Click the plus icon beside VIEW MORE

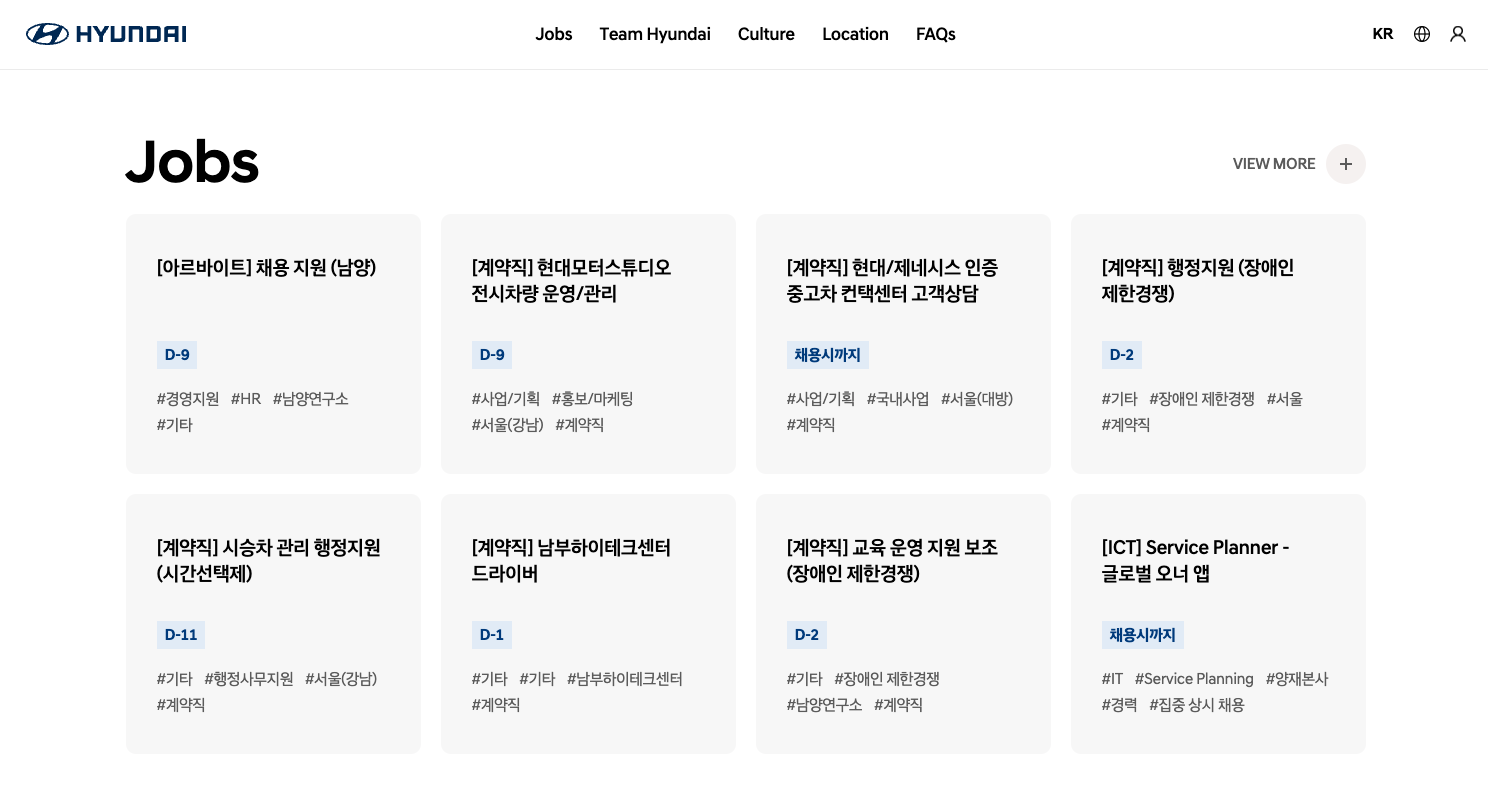click(x=1346, y=164)
